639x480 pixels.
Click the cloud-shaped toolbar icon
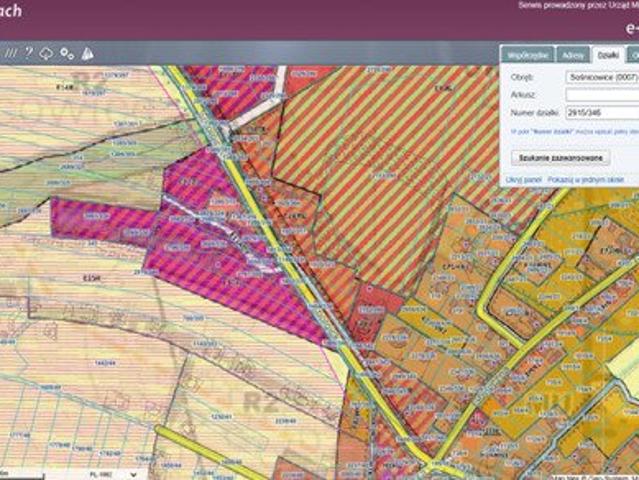click(47, 53)
